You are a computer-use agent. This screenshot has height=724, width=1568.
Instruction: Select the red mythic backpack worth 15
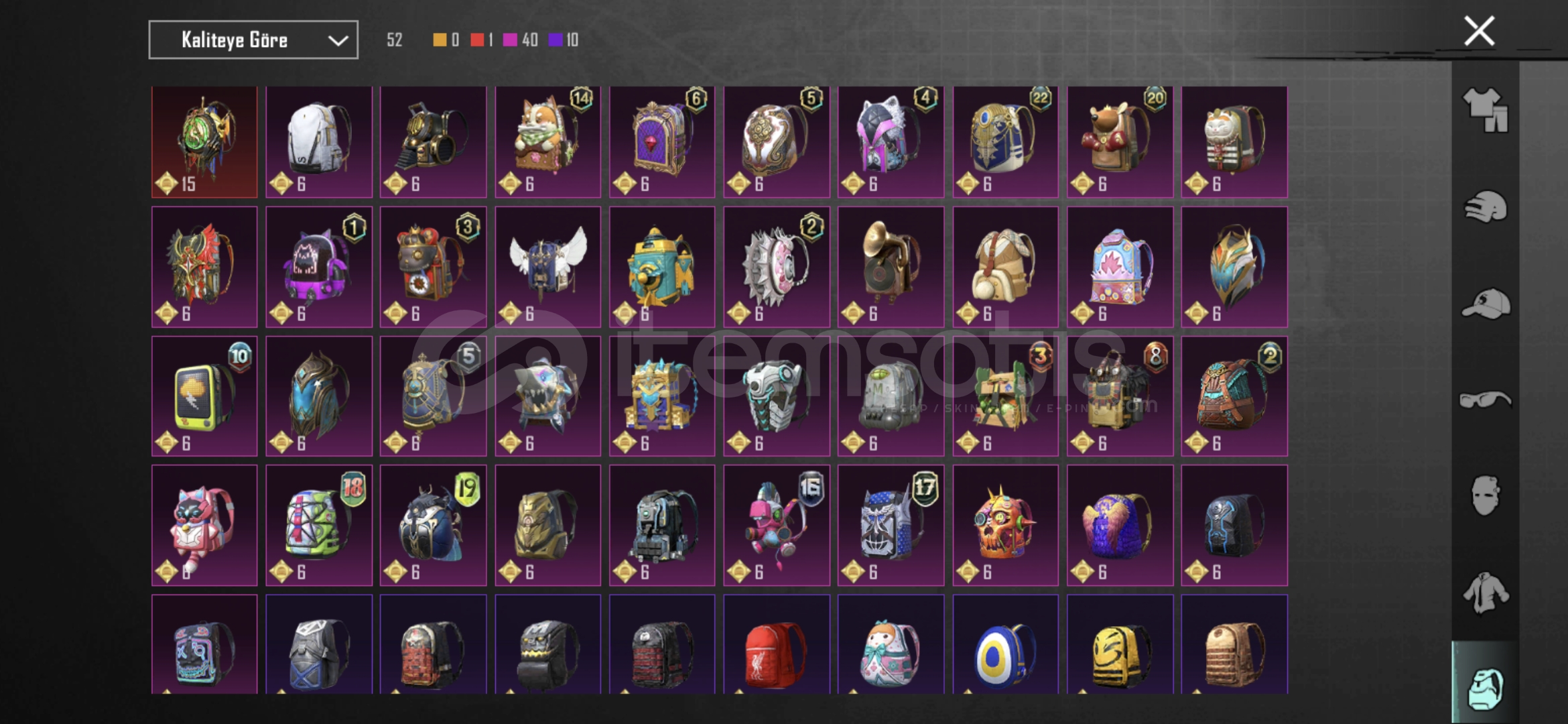(x=204, y=141)
